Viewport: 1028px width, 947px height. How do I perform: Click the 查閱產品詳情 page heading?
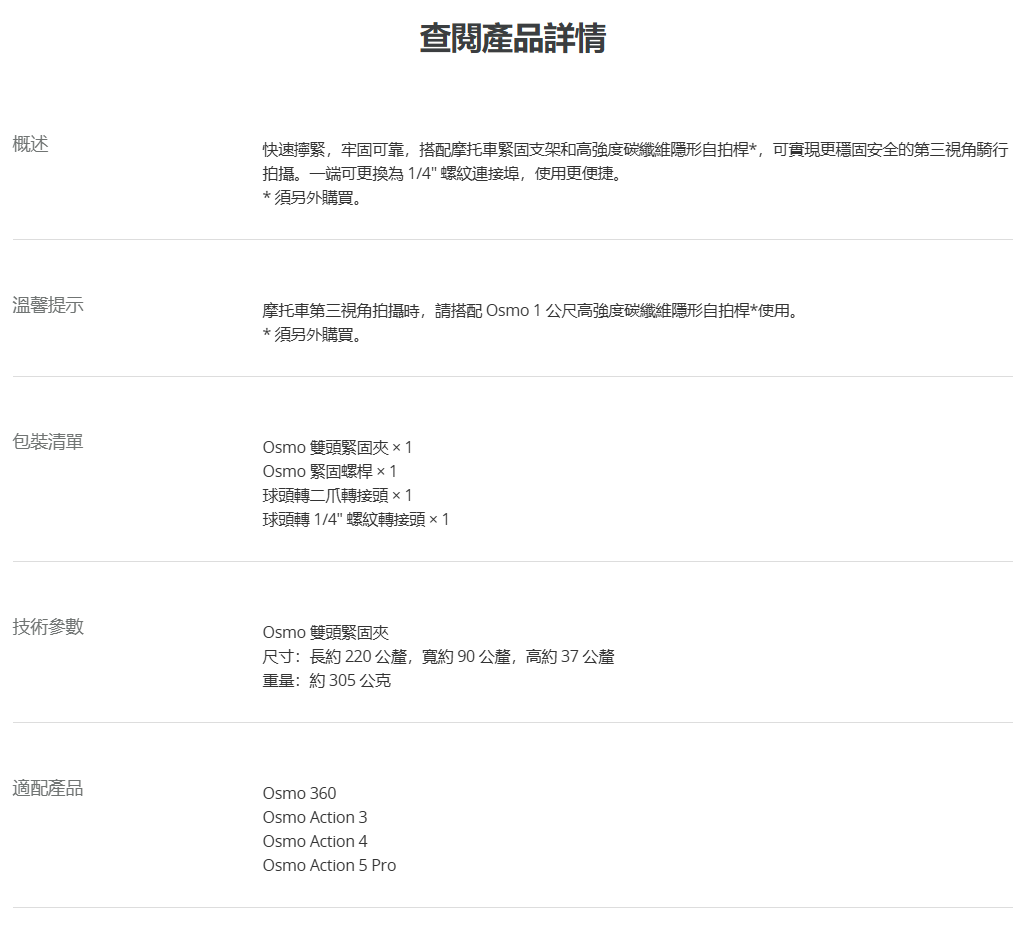[513, 39]
